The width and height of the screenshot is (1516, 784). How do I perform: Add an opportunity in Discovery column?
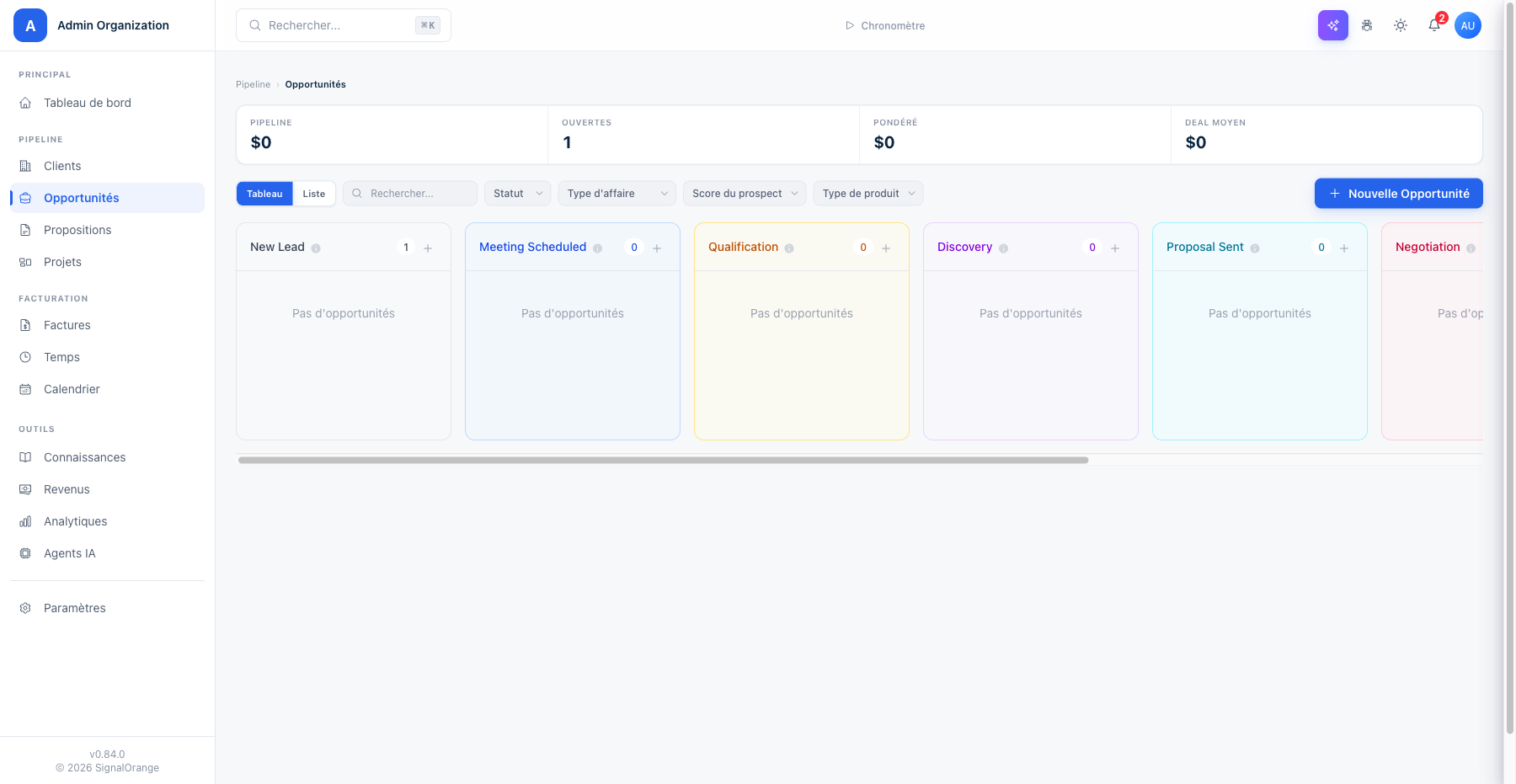pyautogui.click(x=1115, y=248)
